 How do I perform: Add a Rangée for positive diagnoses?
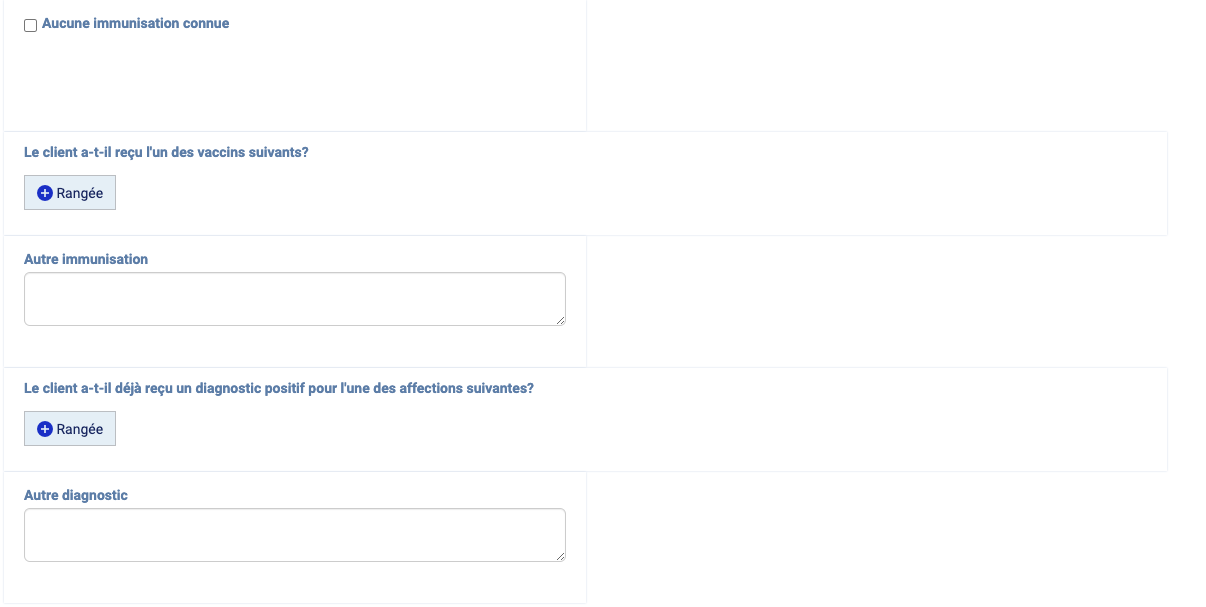tap(70, 429)
